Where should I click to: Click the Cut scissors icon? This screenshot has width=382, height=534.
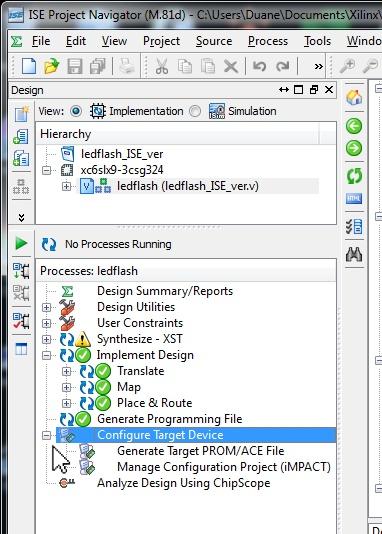(x=162, y=66)
